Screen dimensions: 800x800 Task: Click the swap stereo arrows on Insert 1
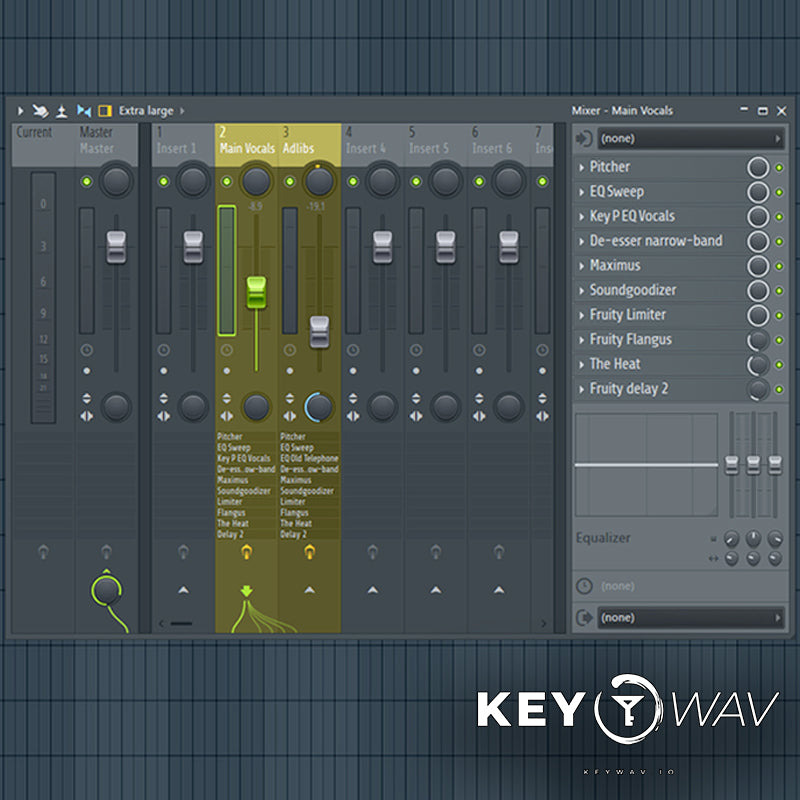tap(164, 415)
